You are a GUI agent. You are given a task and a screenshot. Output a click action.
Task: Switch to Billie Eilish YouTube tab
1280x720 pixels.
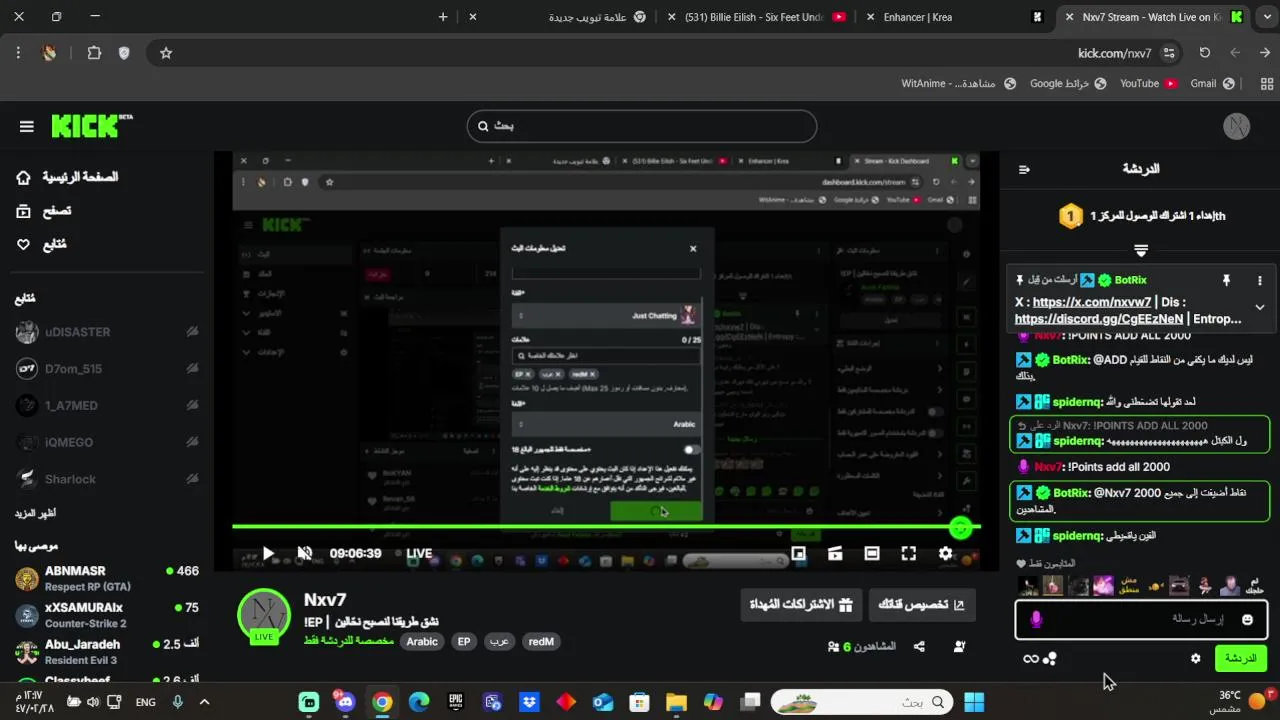757,17
